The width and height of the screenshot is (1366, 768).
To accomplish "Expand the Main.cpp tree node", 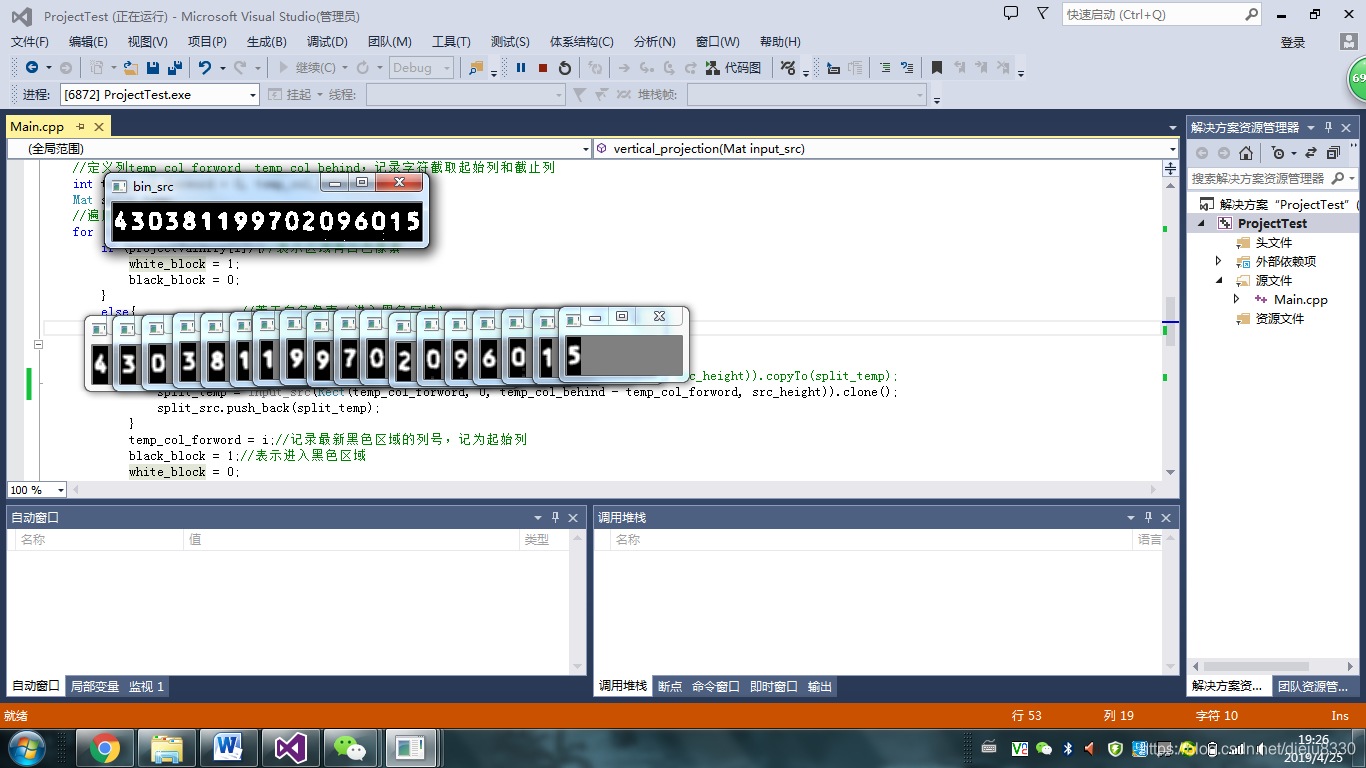I will pyautogui.click(x=1236, y=299).
